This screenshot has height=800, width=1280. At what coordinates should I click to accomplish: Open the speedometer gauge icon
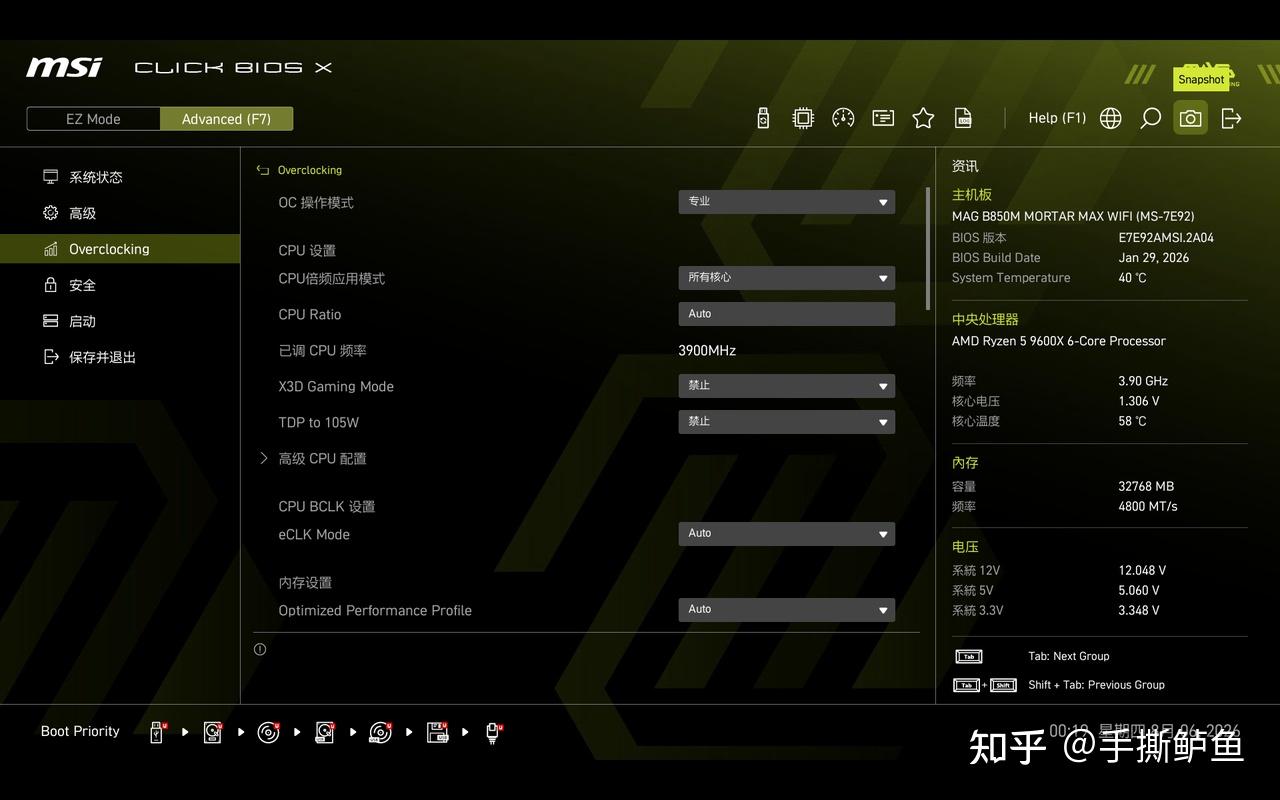[843, 118]
